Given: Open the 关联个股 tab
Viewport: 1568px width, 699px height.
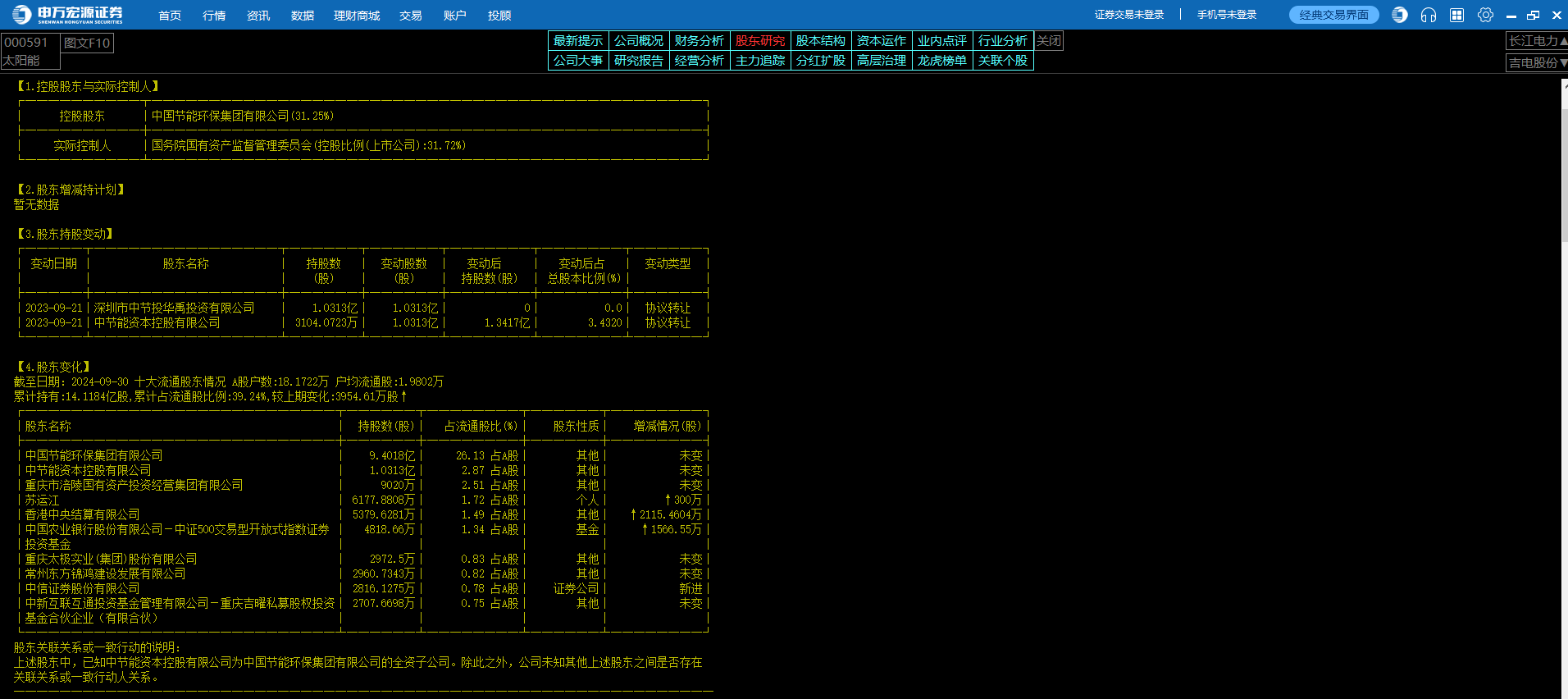Looking at the screenshot, I should (1003, 60).
